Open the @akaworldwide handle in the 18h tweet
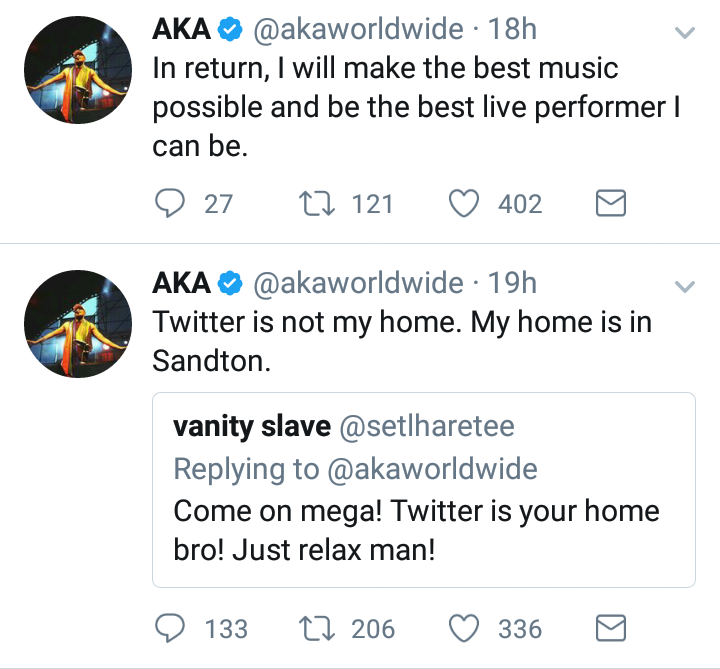720x669 pixels. tap(359, 31)
